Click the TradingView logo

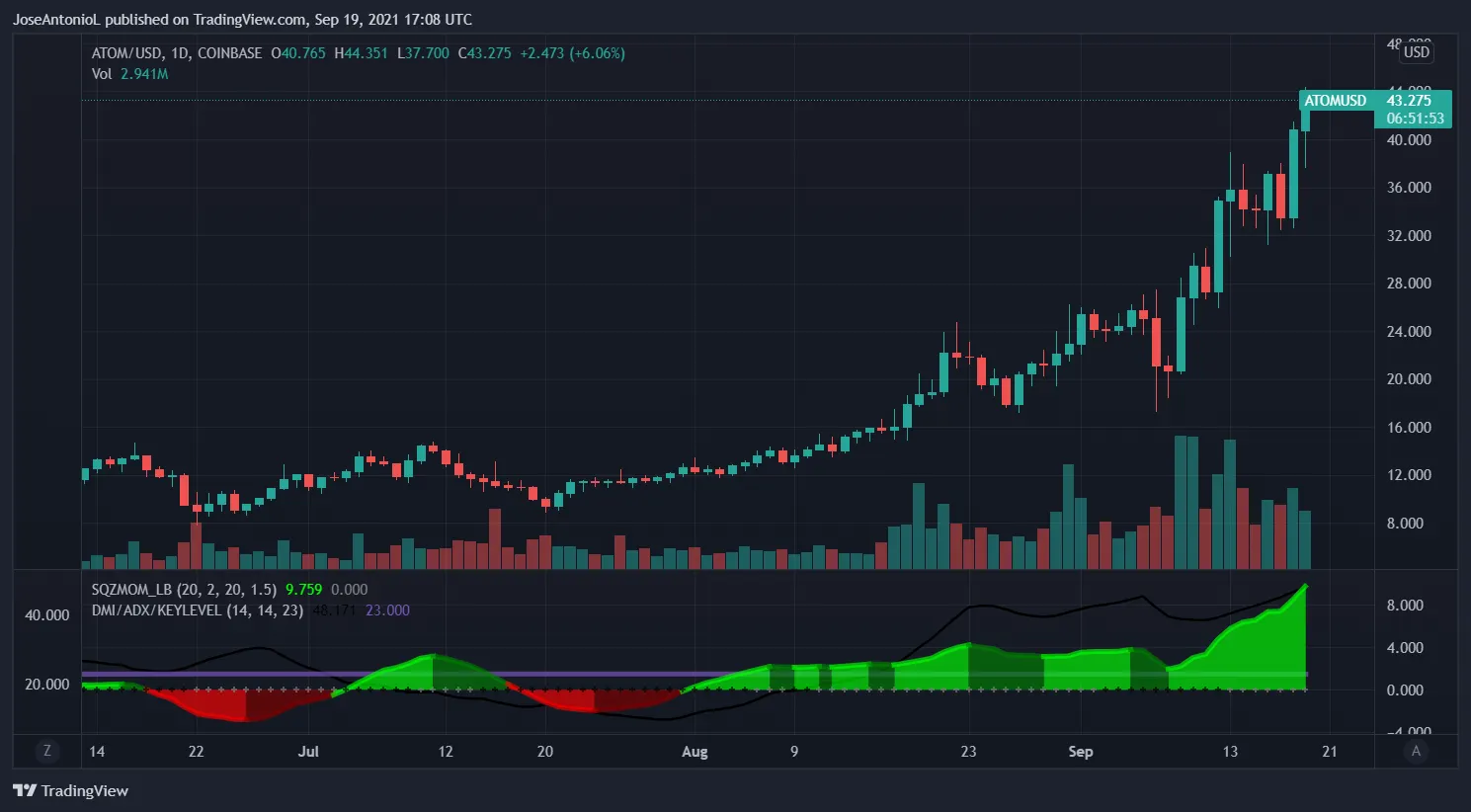pyautogui.click(x=70, y=790)
